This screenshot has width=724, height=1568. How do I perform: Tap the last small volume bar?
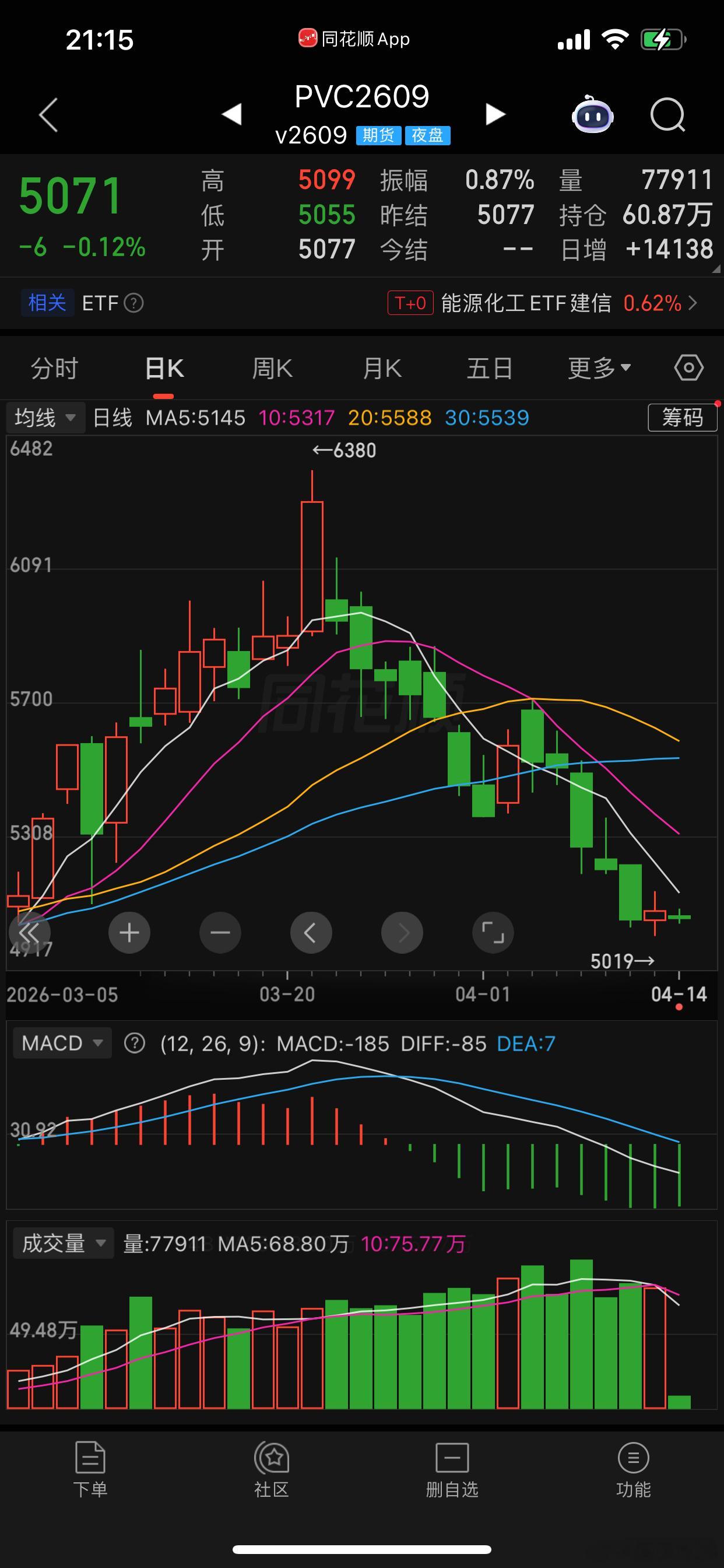[x=679, y=1402]
